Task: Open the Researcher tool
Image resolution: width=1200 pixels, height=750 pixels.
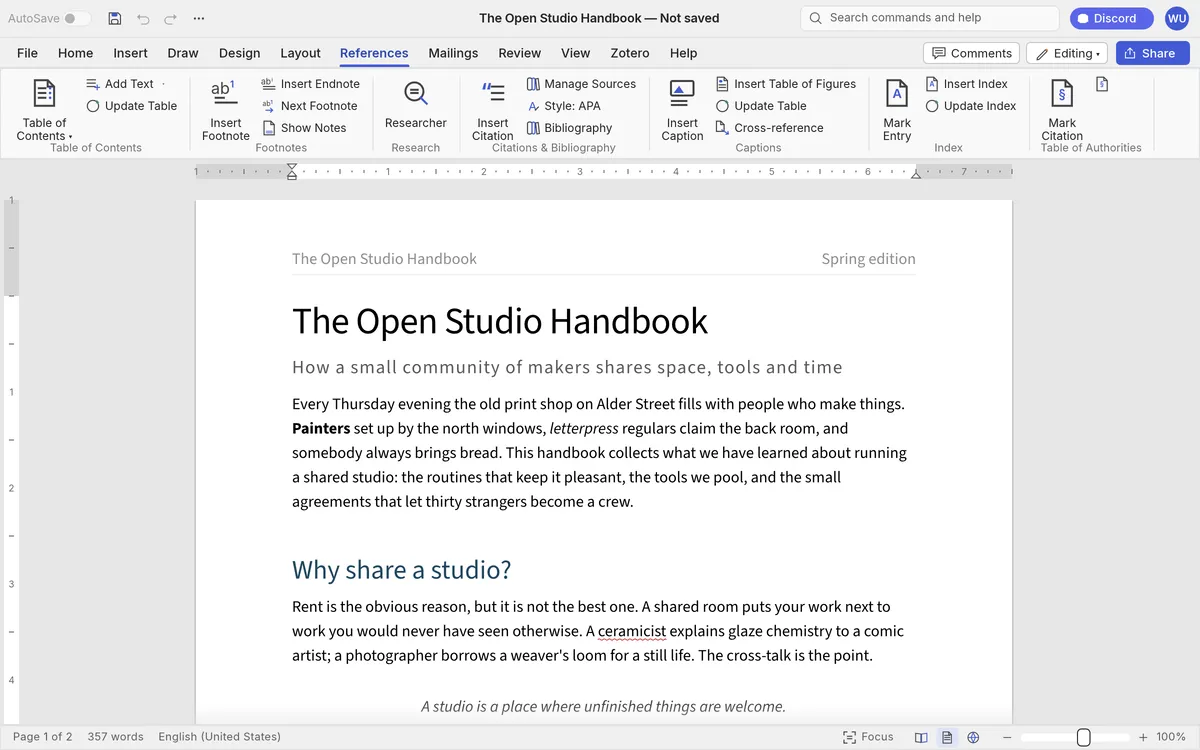Action: tap(416, 105)
